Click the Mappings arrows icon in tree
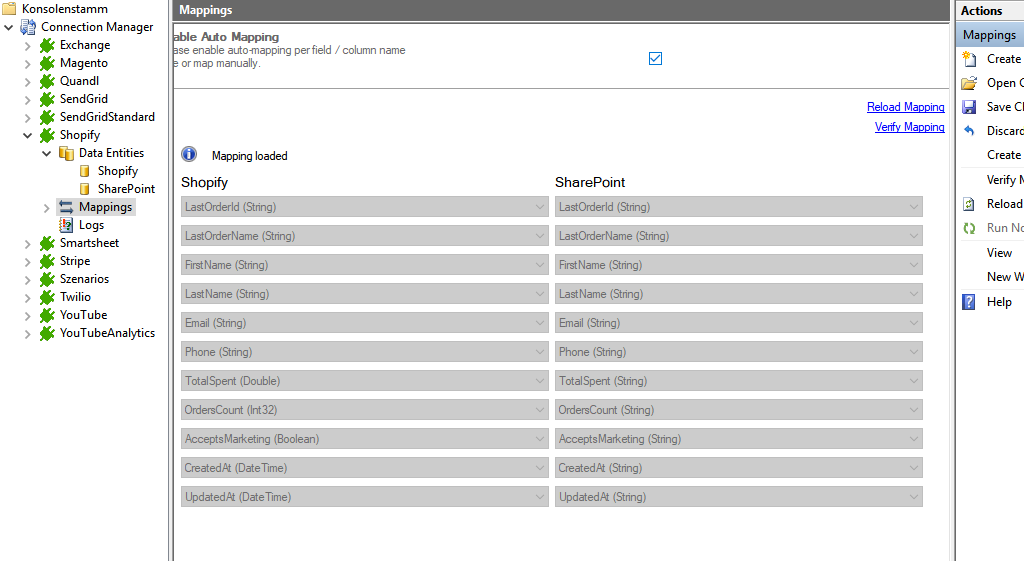The width and height of the screenshot is (1024, 561). click(66, 207)
